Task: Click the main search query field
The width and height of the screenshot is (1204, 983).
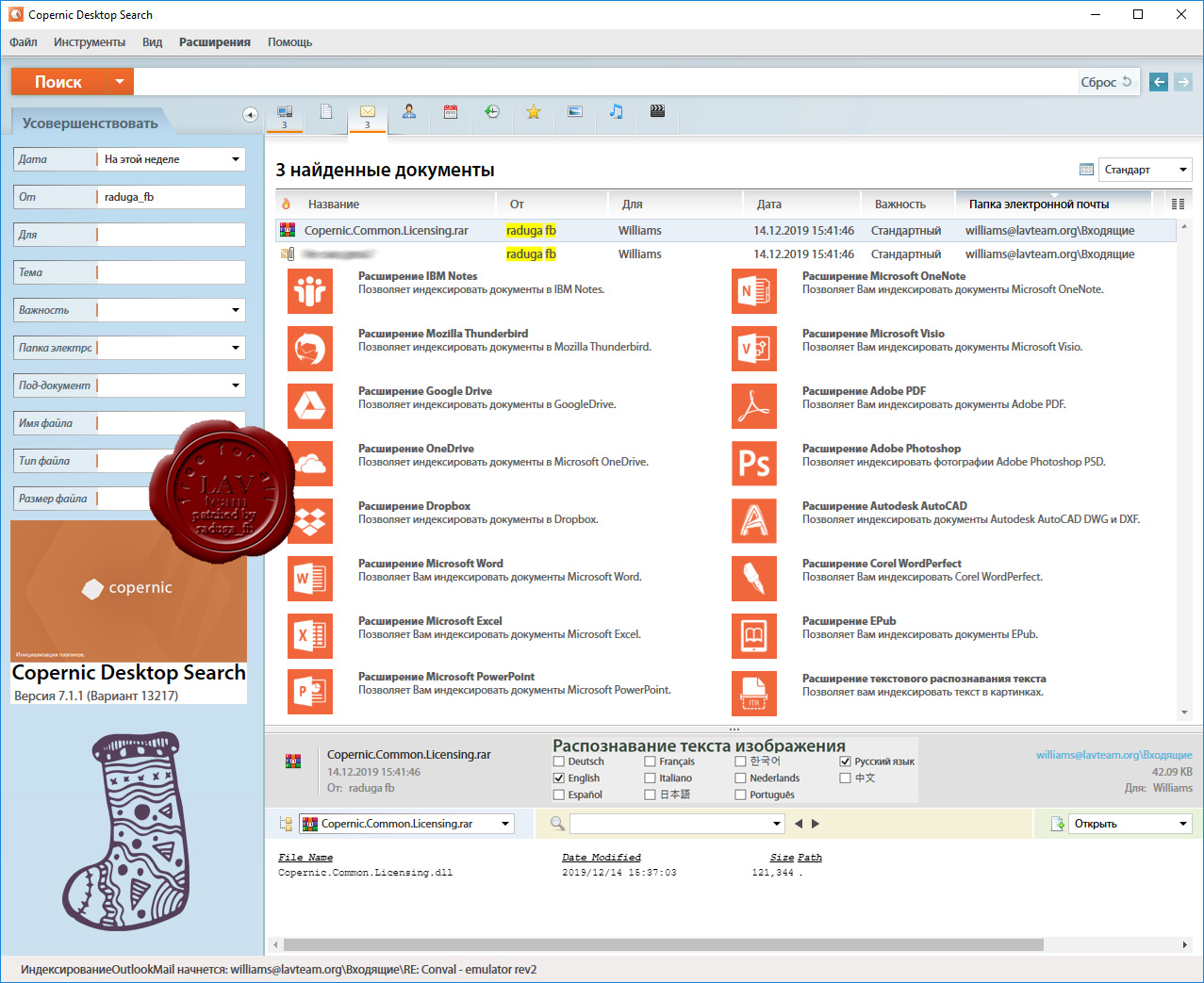Action: pyautogui.click(x=605, y=82)
